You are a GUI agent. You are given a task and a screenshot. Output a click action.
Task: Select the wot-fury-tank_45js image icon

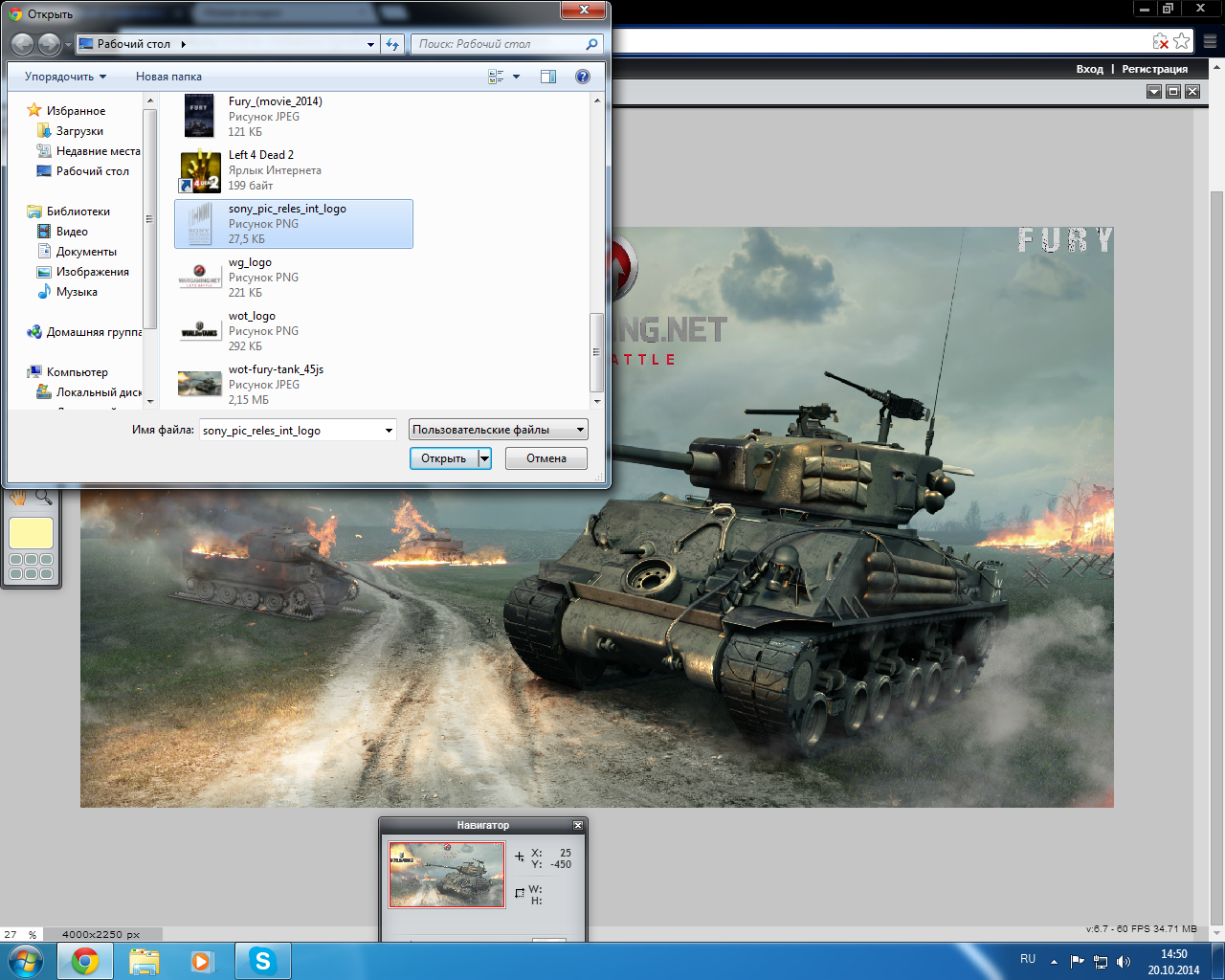click(200, 384)
